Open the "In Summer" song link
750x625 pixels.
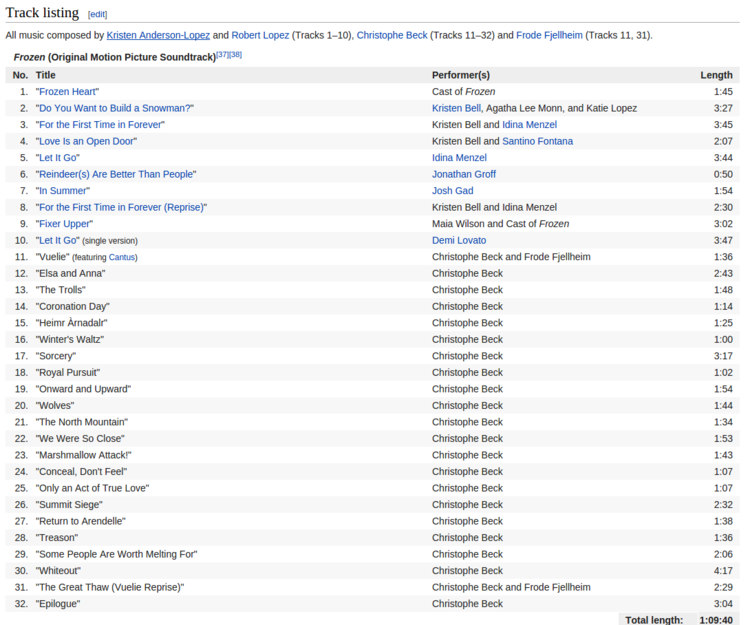point(63,191)
